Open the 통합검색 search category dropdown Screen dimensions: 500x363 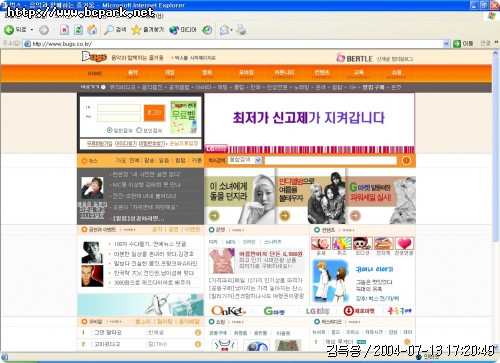point(258,160)
